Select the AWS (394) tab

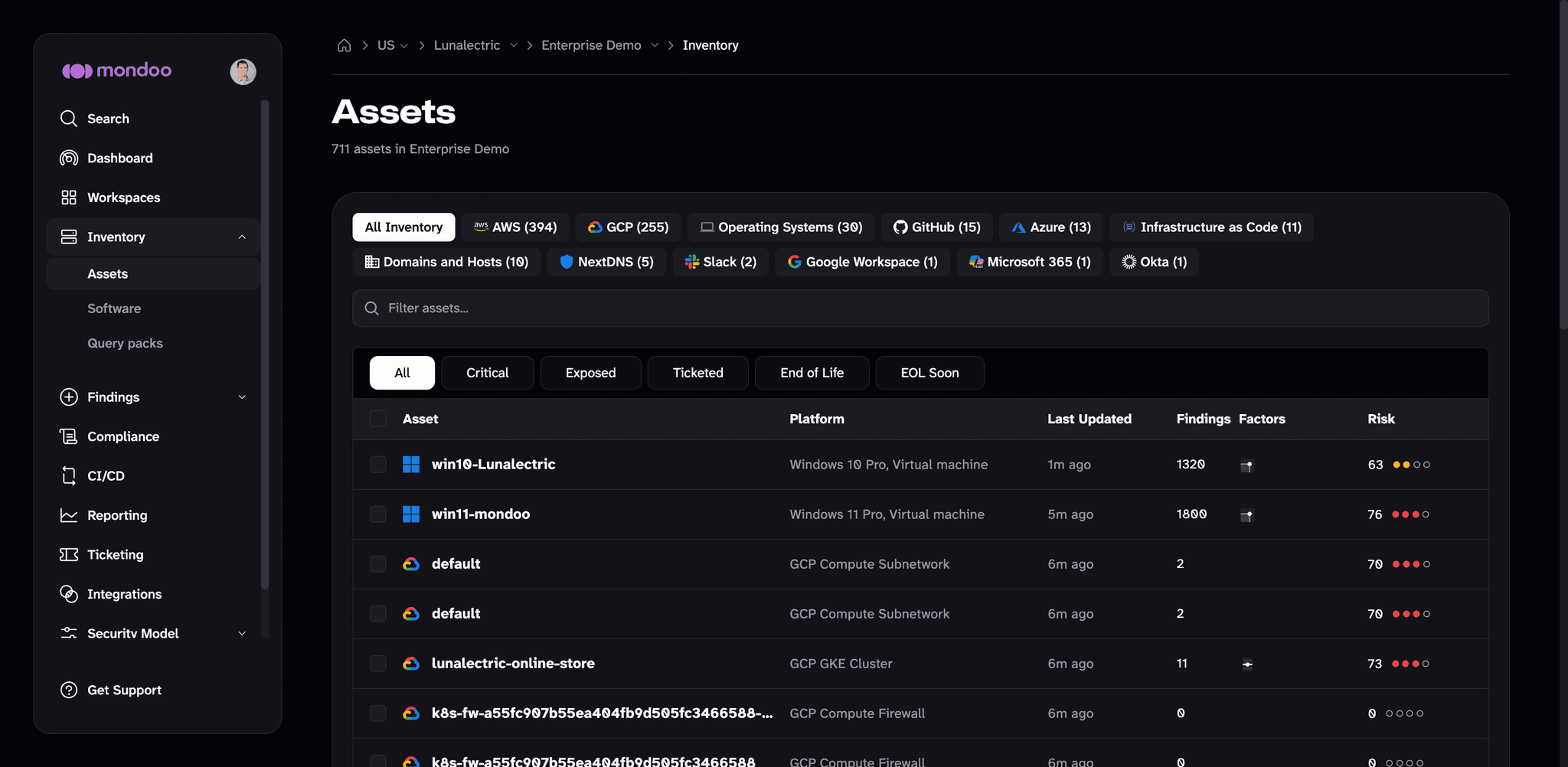click(515, 227)
